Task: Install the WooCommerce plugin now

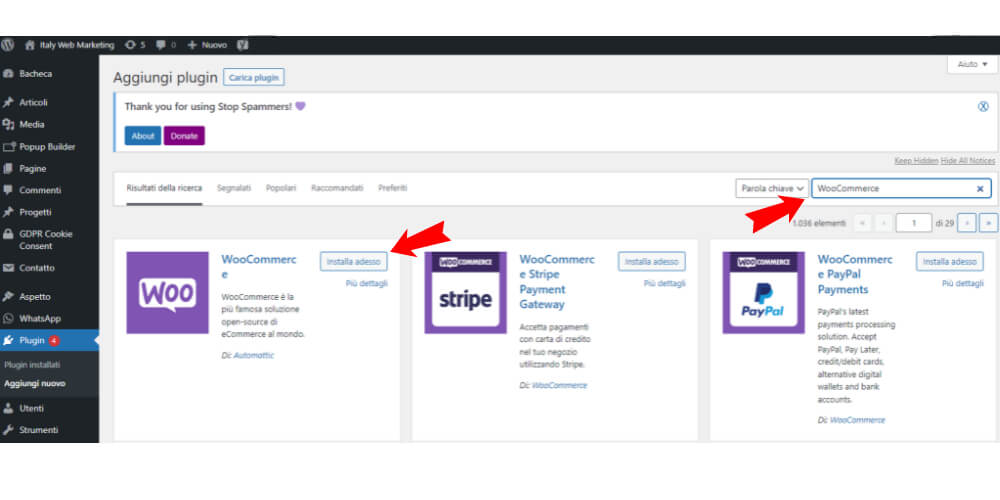Action: coord(353,261)
